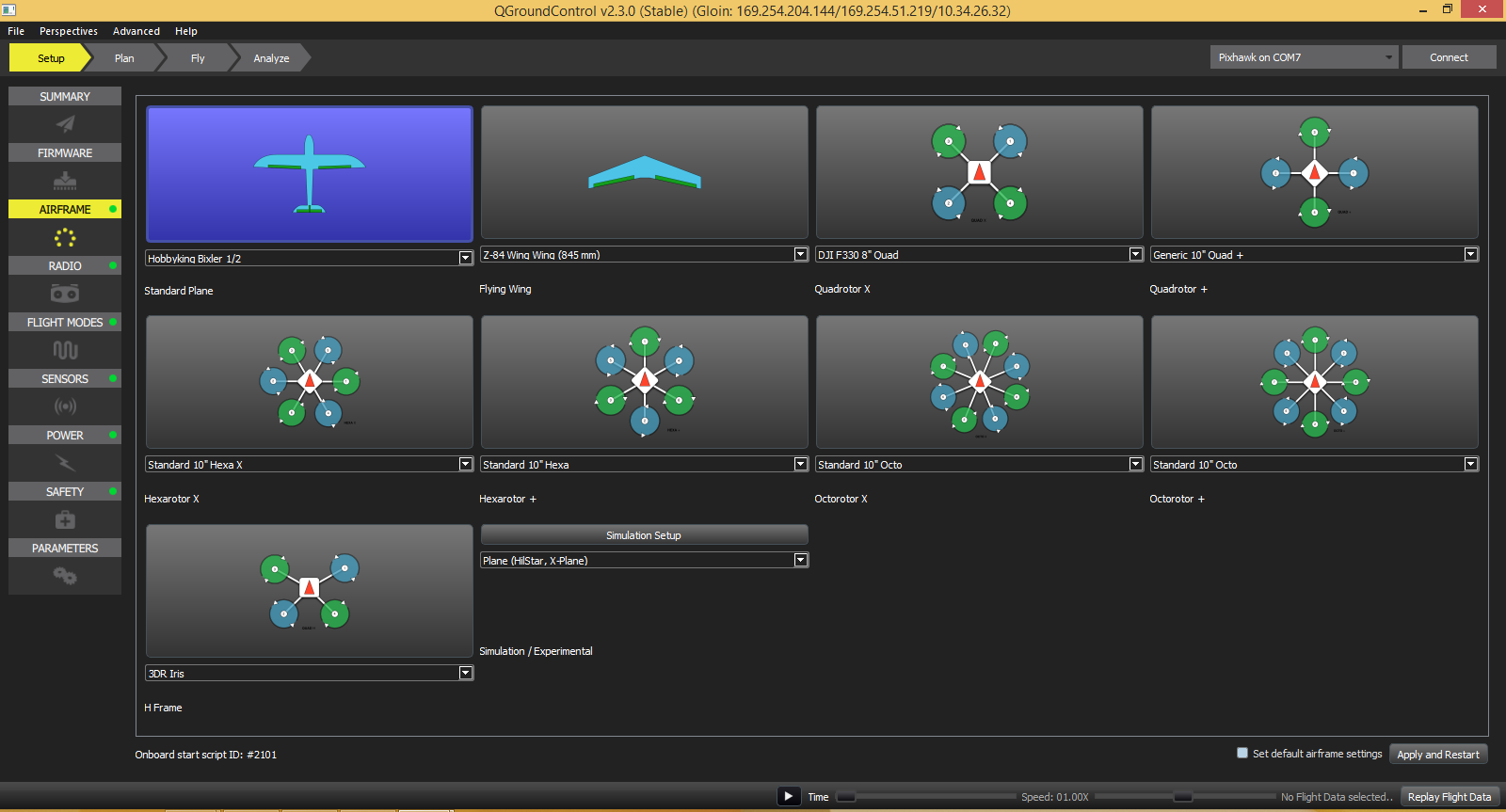Click the Power lightning icon
Screen dimensions: 1506x812
click(x=65, y=463)
